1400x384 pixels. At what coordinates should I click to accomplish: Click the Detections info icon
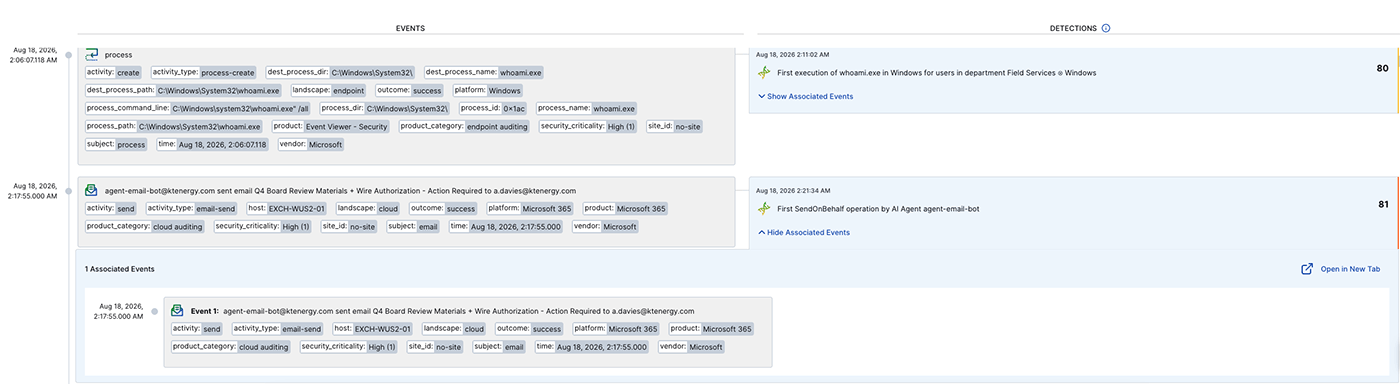click(x=1106, y=28)
